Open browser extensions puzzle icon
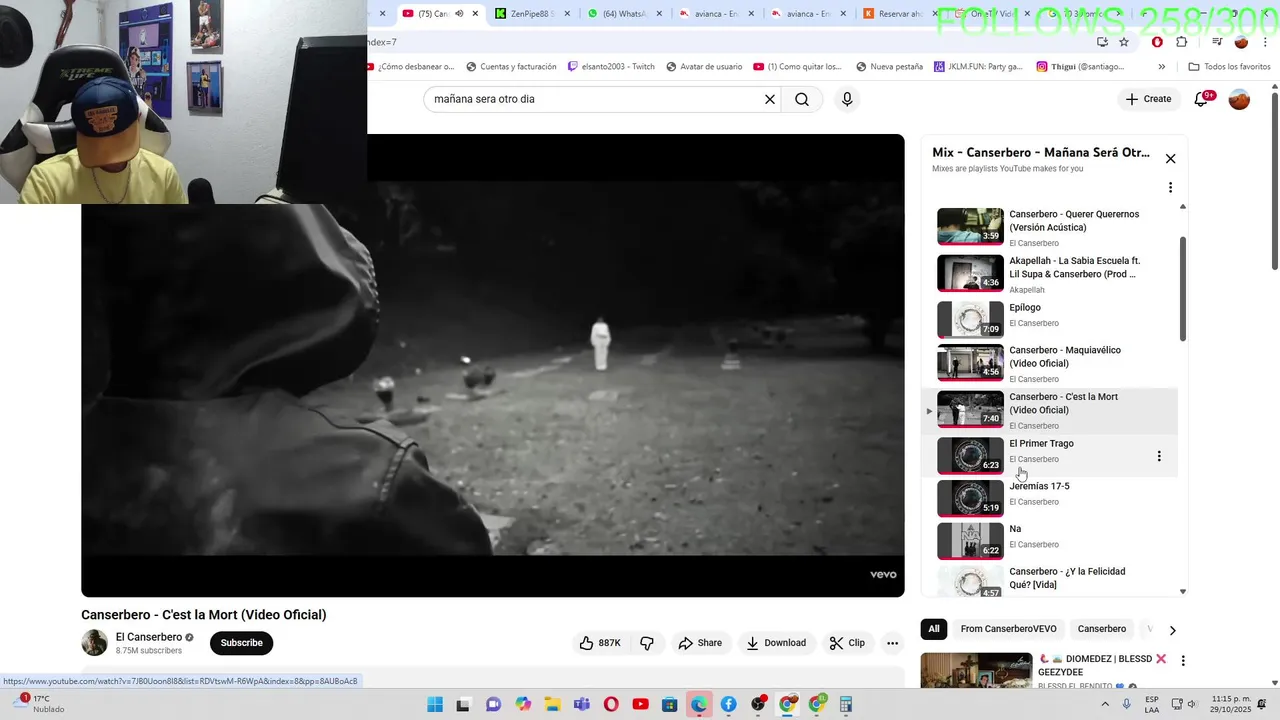Image resolution: width=1280 pixels, height=720 pixels. 1181,42
